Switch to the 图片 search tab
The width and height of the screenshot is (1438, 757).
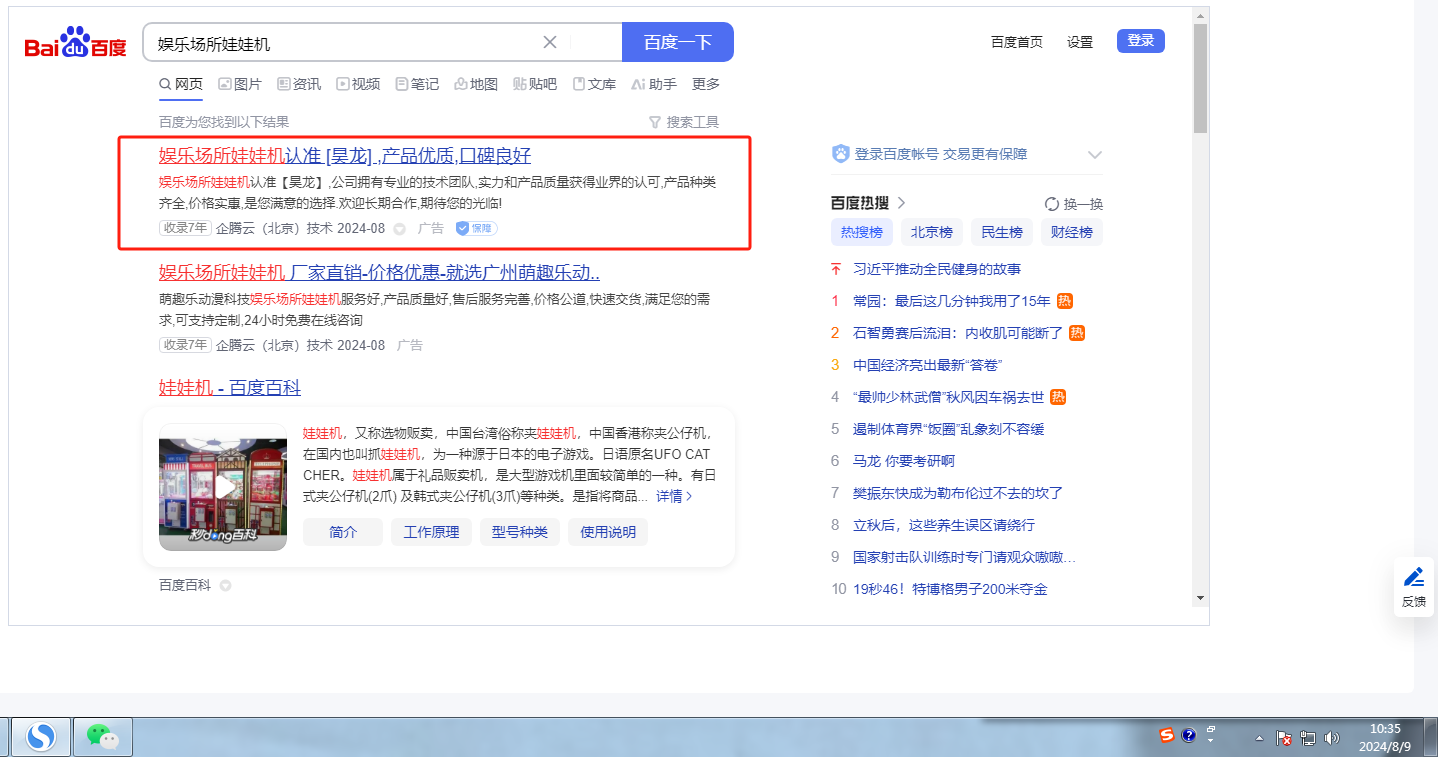click(x=240, y=84)
